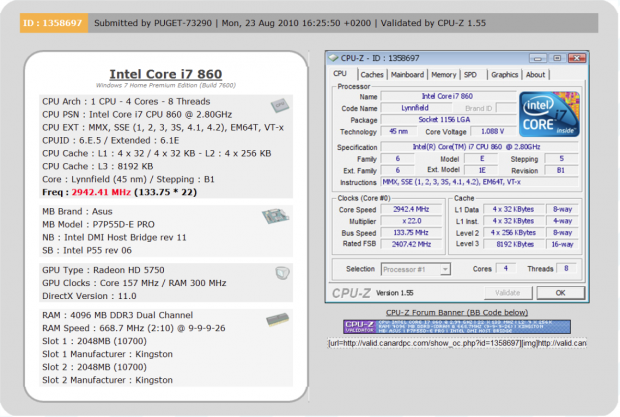
Task: Click the L1 Data 4 x 32 KBytes value
Action: pyautogui.click(x=513, y=209)
